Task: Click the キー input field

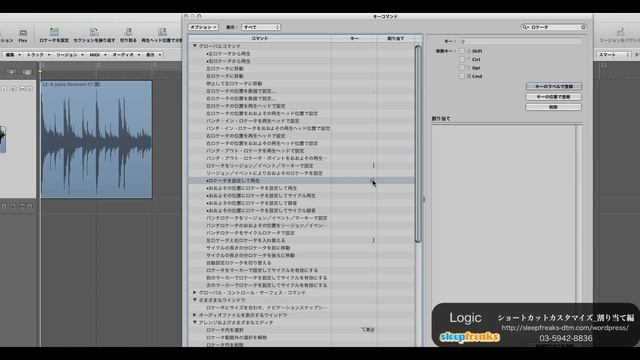Action: pos(520,41)
